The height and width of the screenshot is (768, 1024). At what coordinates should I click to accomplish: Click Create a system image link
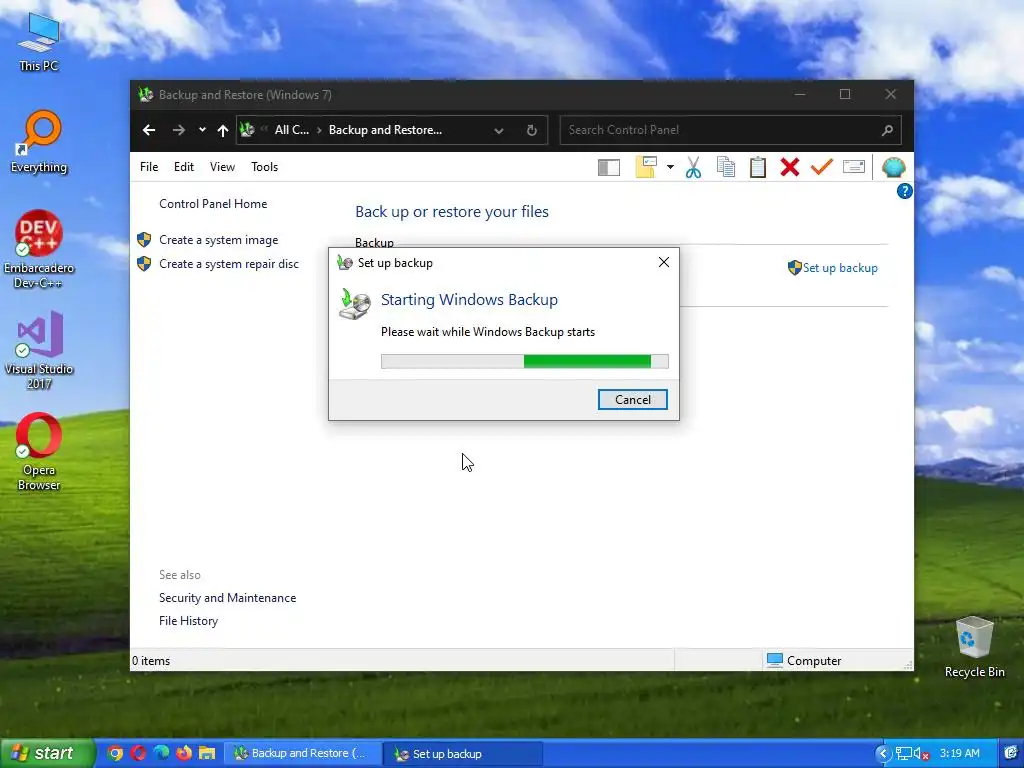[x=218, y=240]
